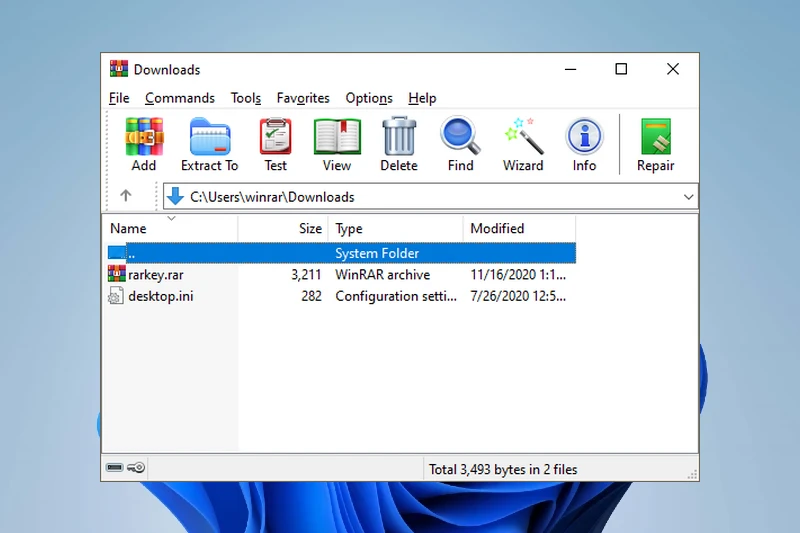800x533 pixels.
Task: Open the File menu
Action: tap(119, 98)
